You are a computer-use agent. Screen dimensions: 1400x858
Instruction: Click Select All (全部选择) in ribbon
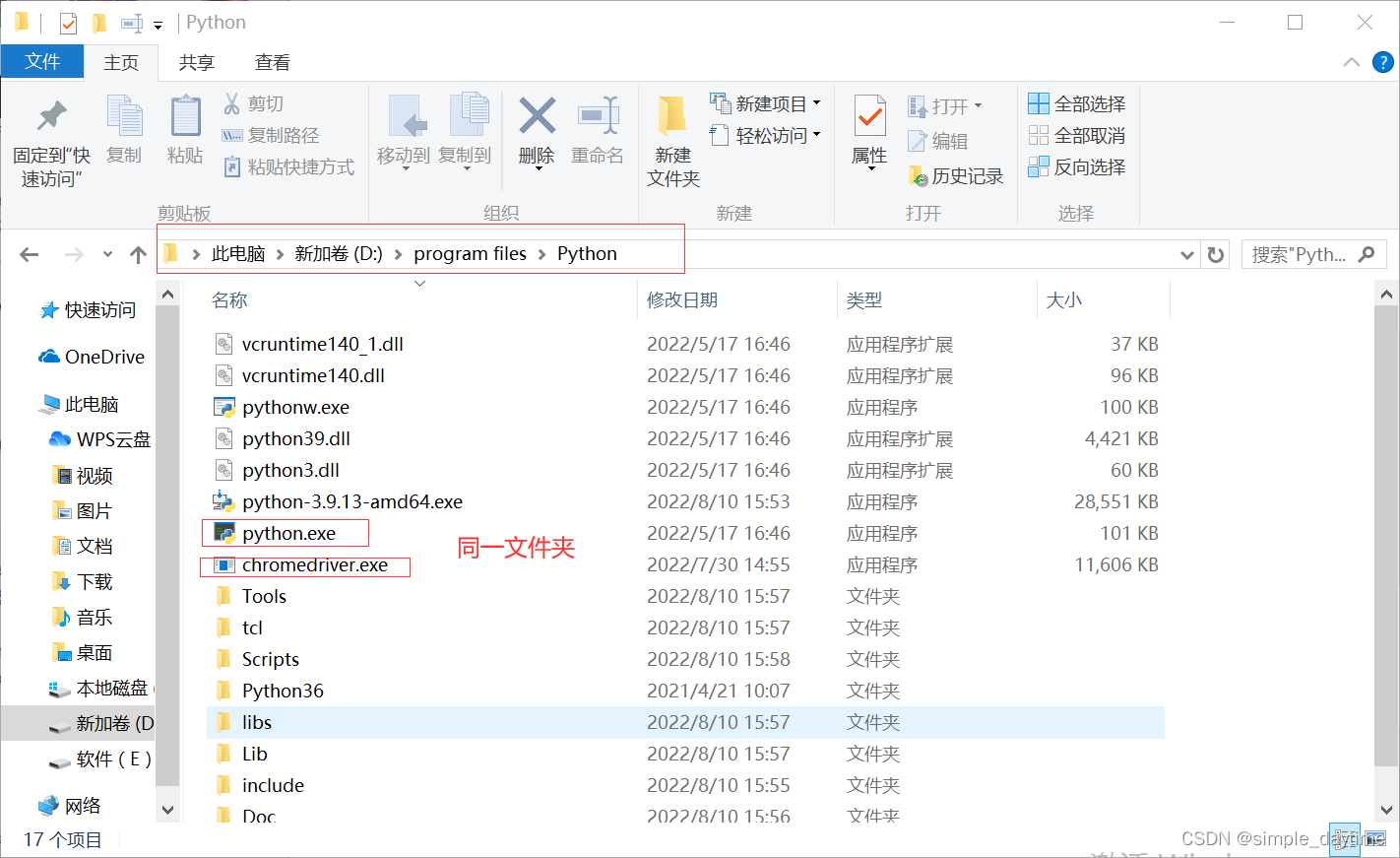[1076, 103]
